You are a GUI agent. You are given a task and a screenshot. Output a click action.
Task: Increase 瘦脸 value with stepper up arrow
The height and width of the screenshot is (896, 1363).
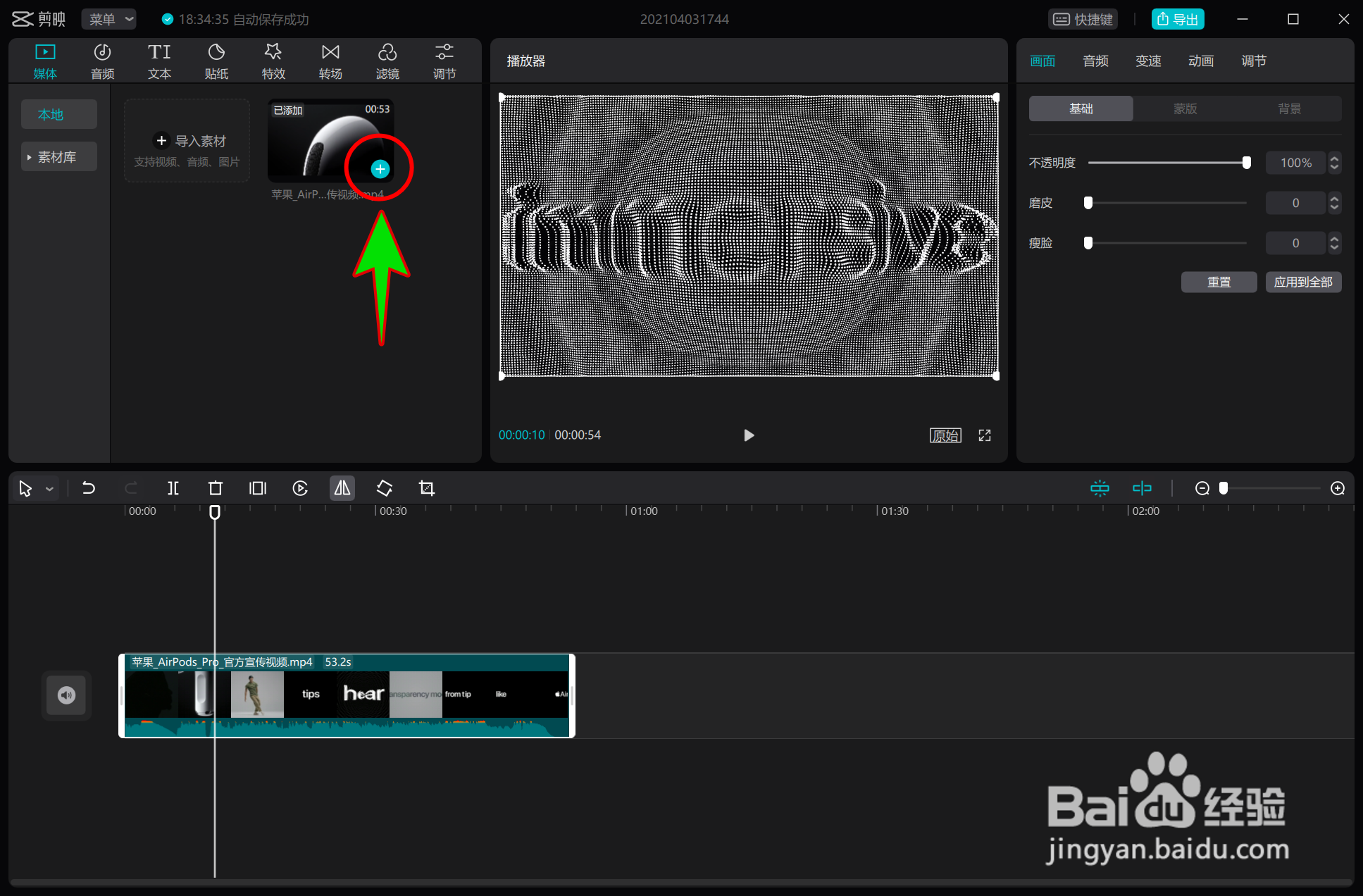[x=1334, y=238]
